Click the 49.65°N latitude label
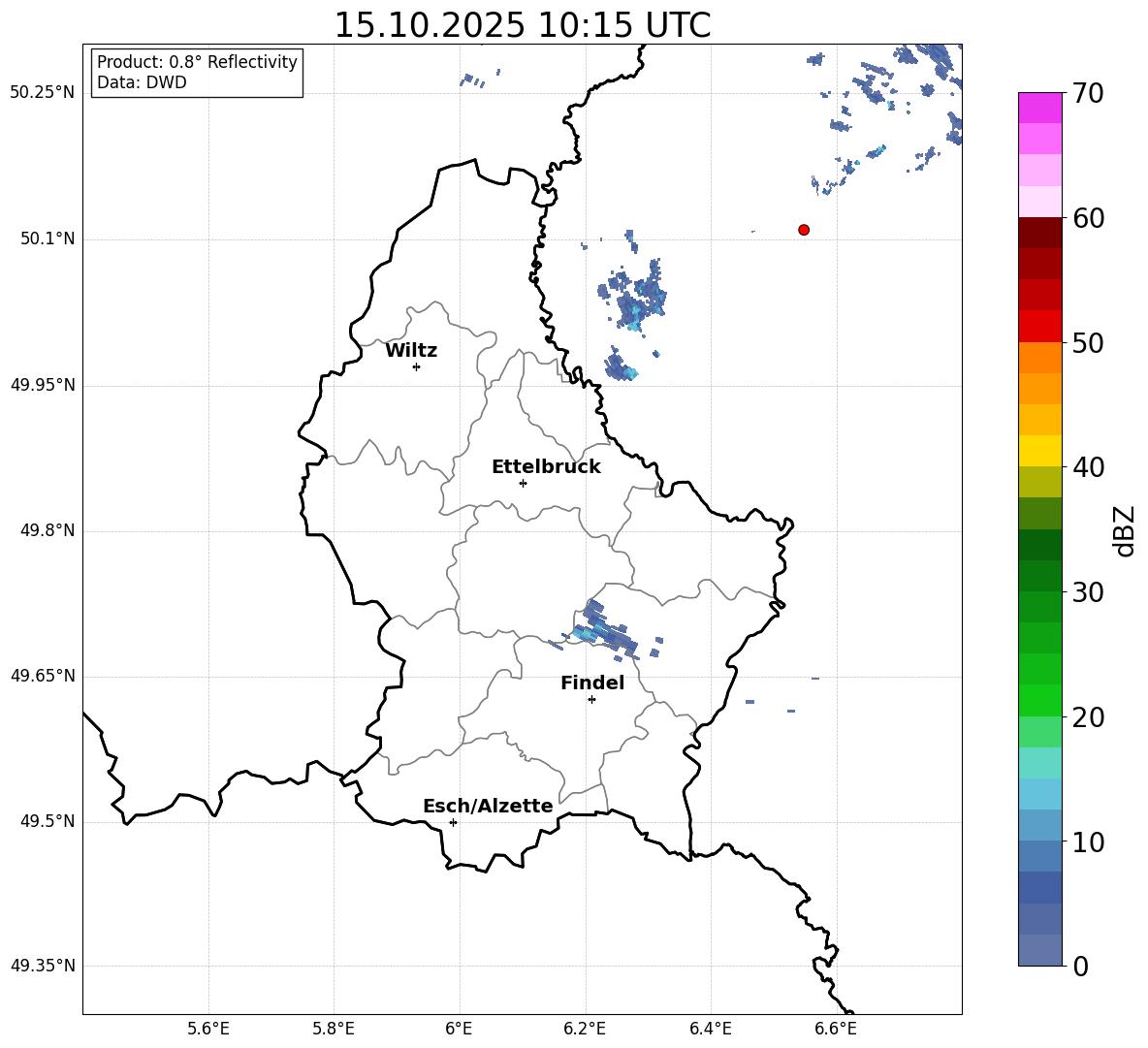 pos(43,676)
